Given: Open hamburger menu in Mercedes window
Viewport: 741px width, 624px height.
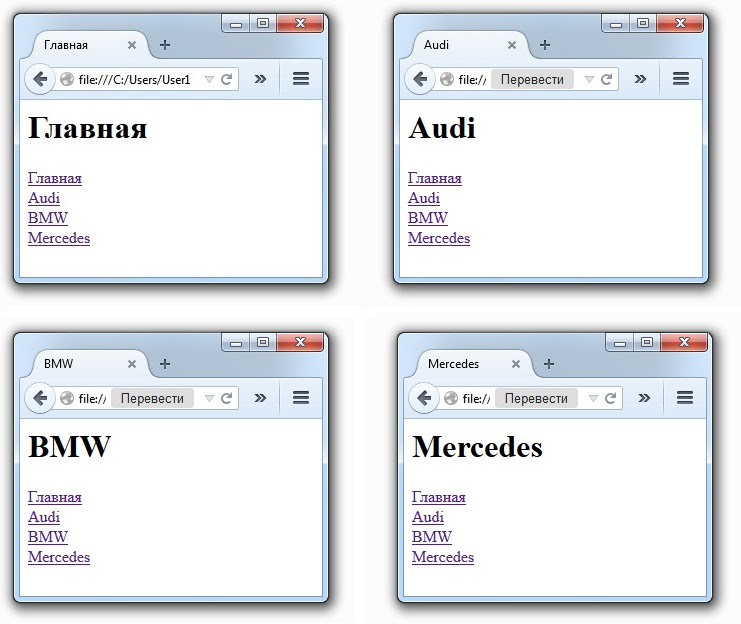Looking at the screenshot, I should click(x=685, y=398).
